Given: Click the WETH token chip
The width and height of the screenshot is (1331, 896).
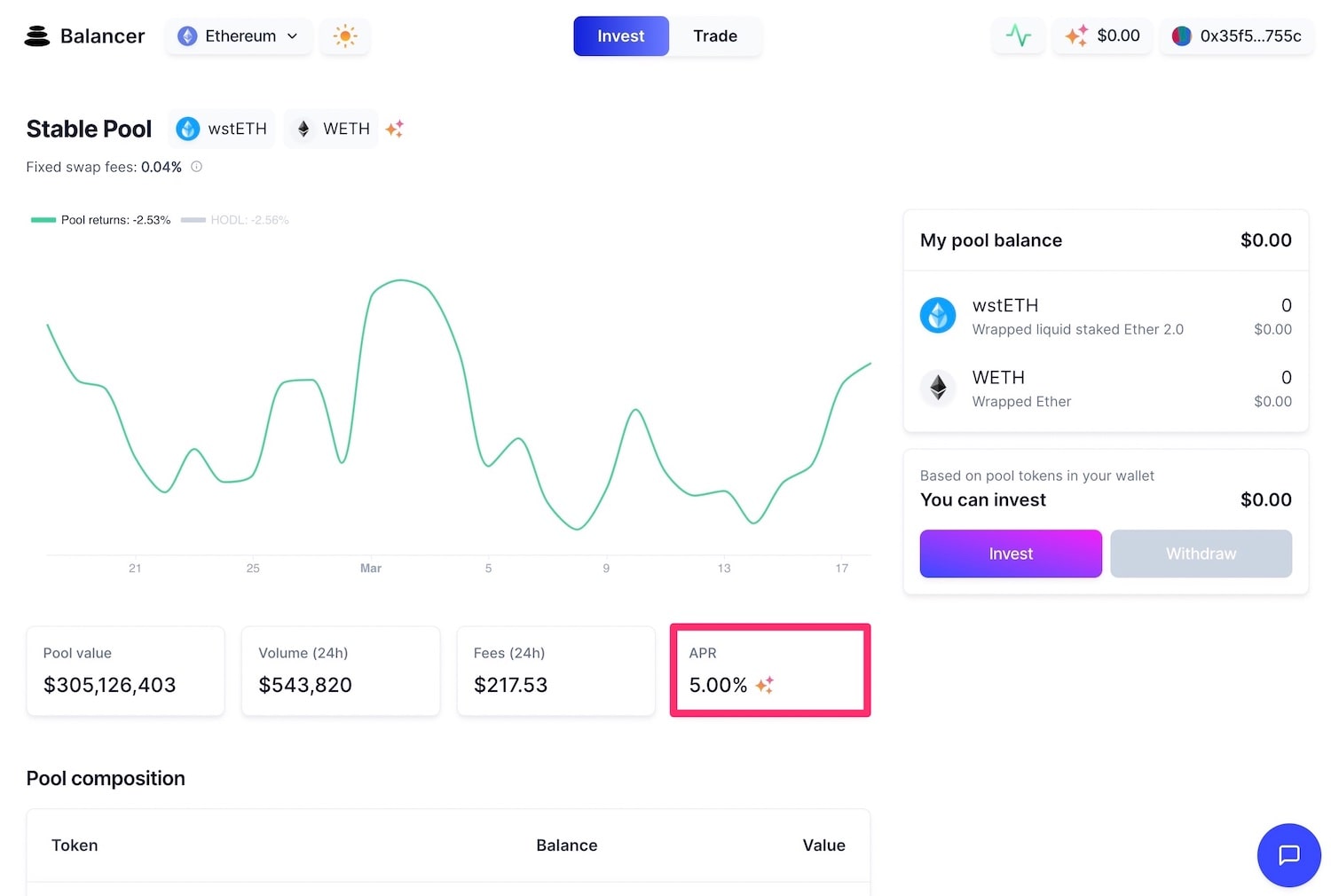Looking at the screenshot, I should (x=332, y=129).
